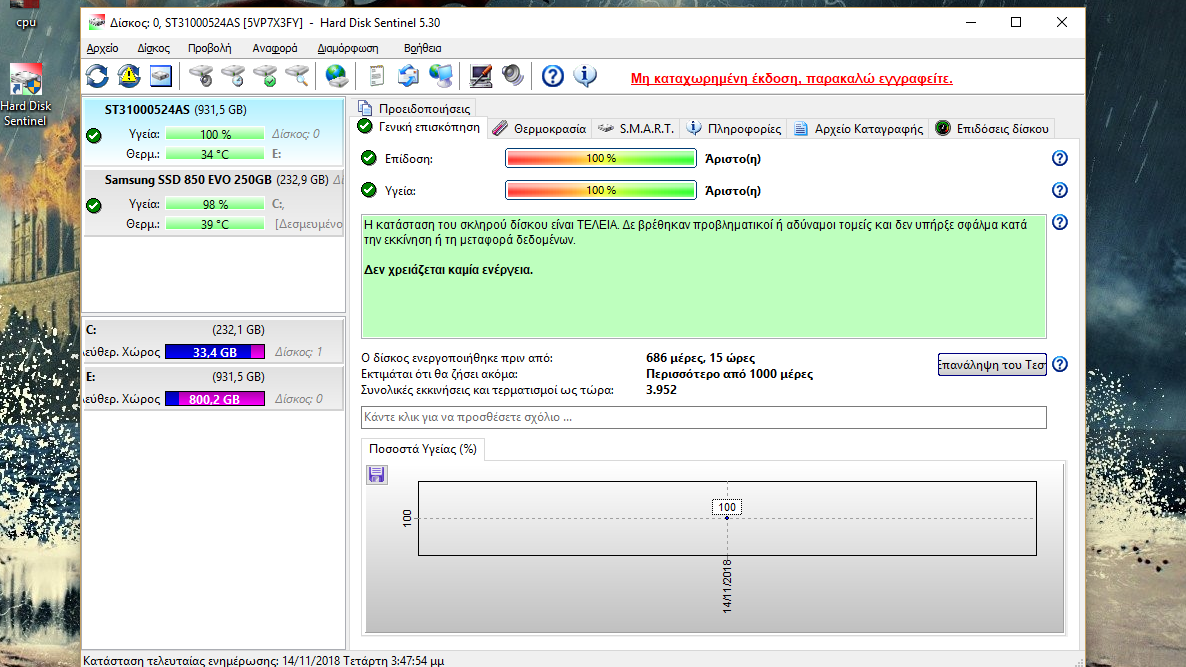The height and width of the screenshot is (667, 1186).
Task: Click the disk with magnifying glass toolbar icon
Action: (x=297, y=76)
